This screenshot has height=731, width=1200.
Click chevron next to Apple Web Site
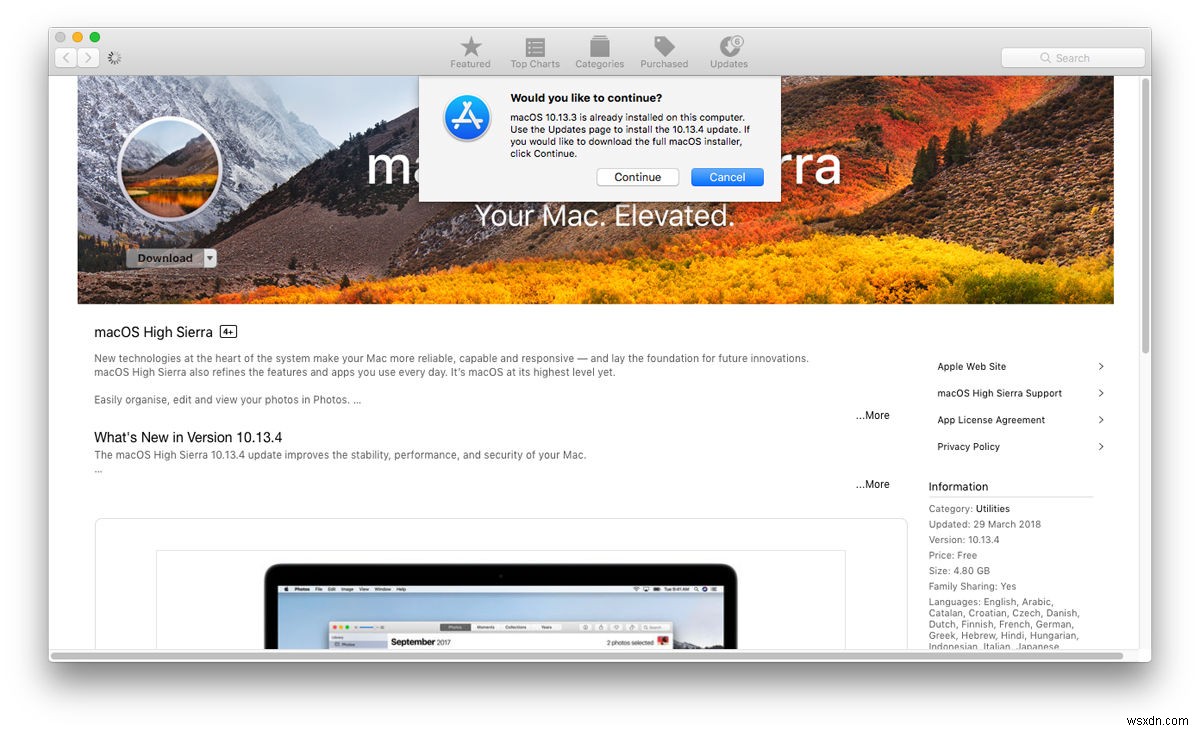(x=1101, y=367)
